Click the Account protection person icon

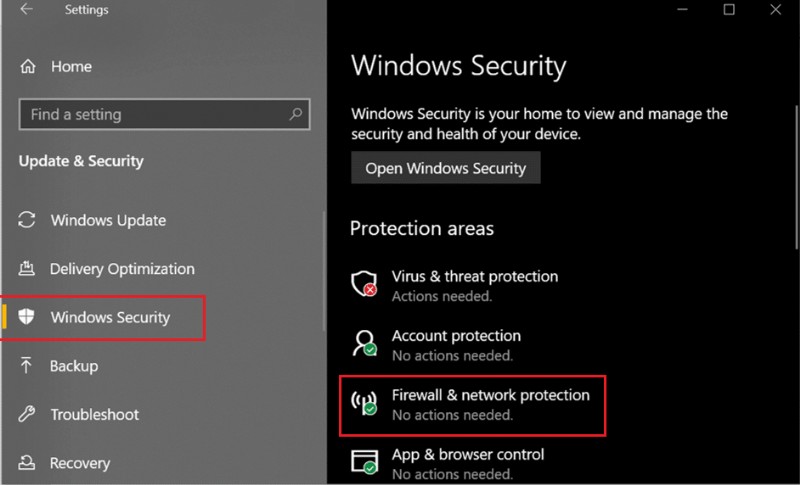(364, 344)
